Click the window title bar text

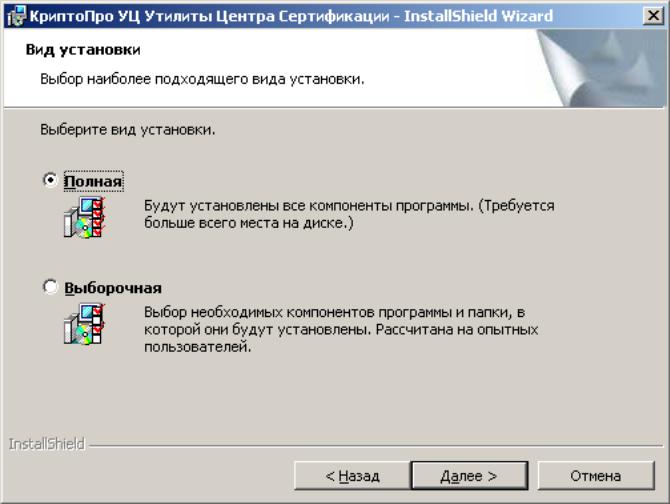pyautogui.click(x=291, y=16)
